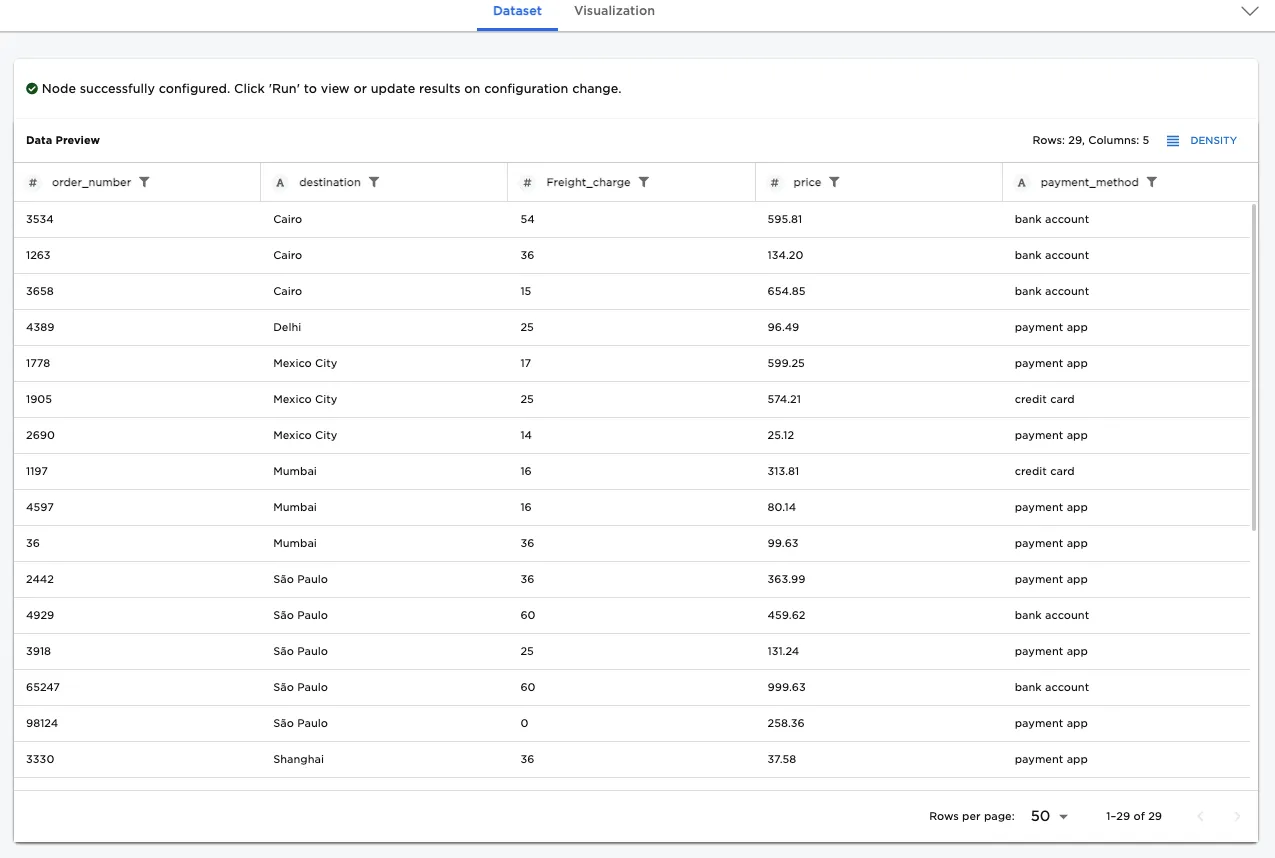Image resolution: width=1275 pixels, height=858 pixels.
Task: Select the row with order number 65247
Action: point(400,687)
